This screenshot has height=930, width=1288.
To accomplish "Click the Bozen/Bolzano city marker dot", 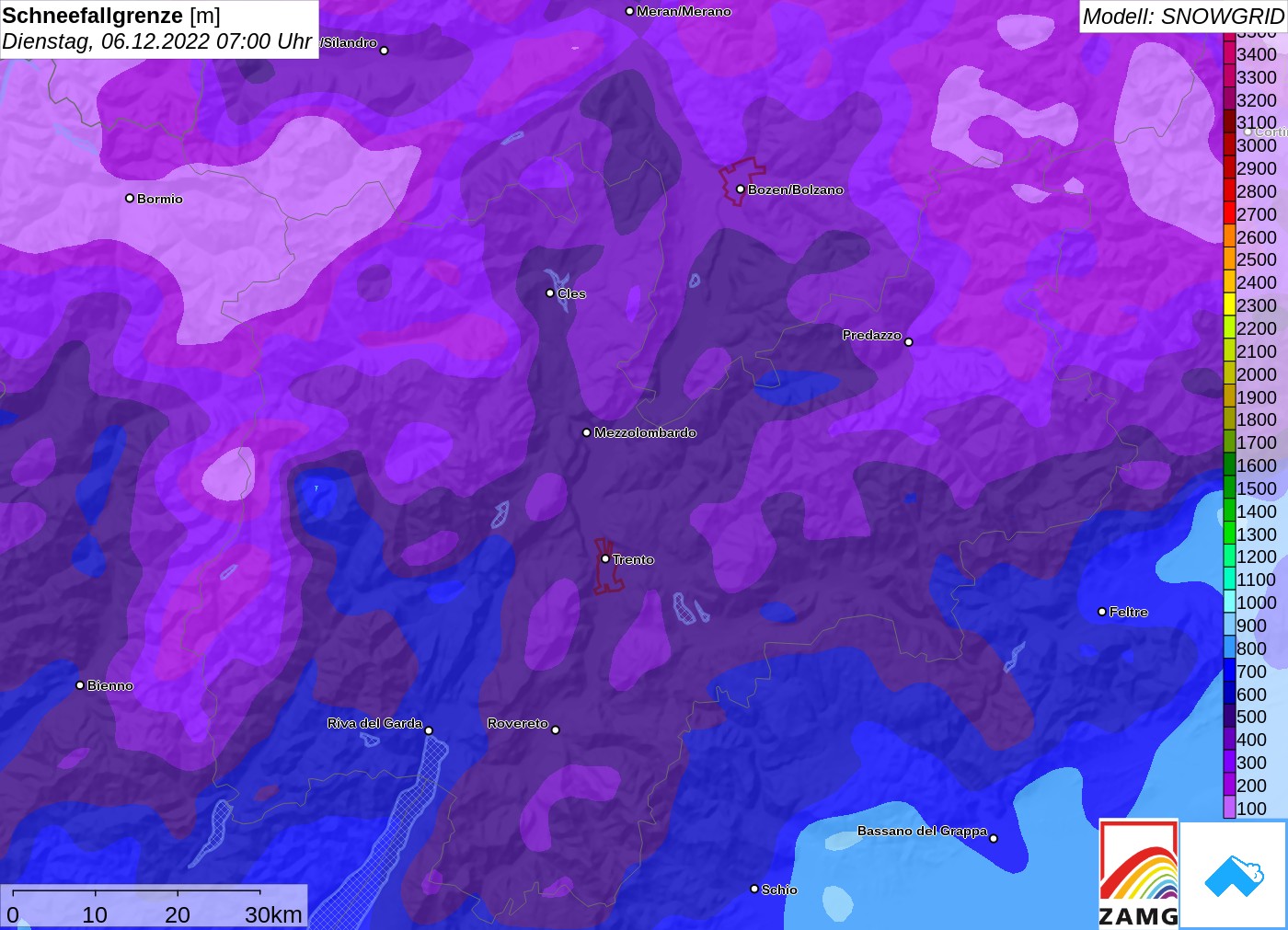I will (x=741, y=189).
